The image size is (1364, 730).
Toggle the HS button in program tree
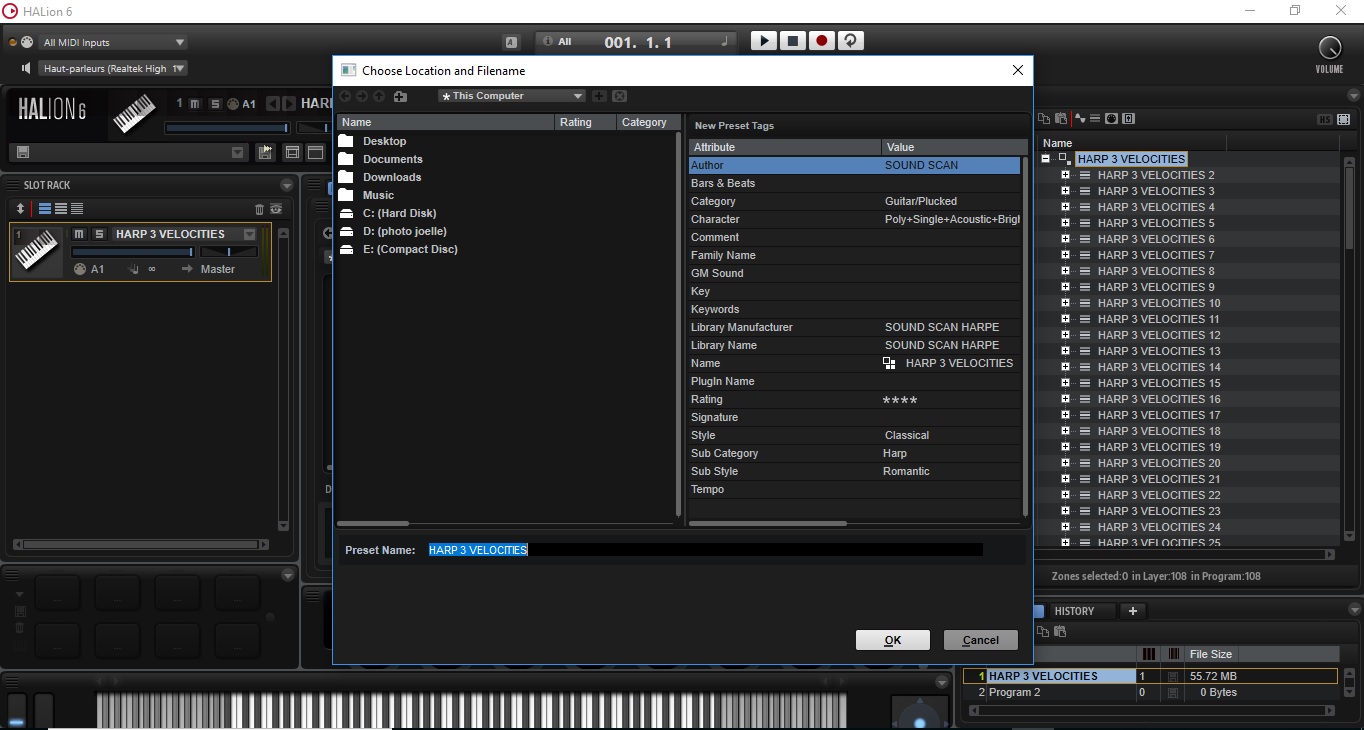pyautogui.click(x=1324, y=119)
